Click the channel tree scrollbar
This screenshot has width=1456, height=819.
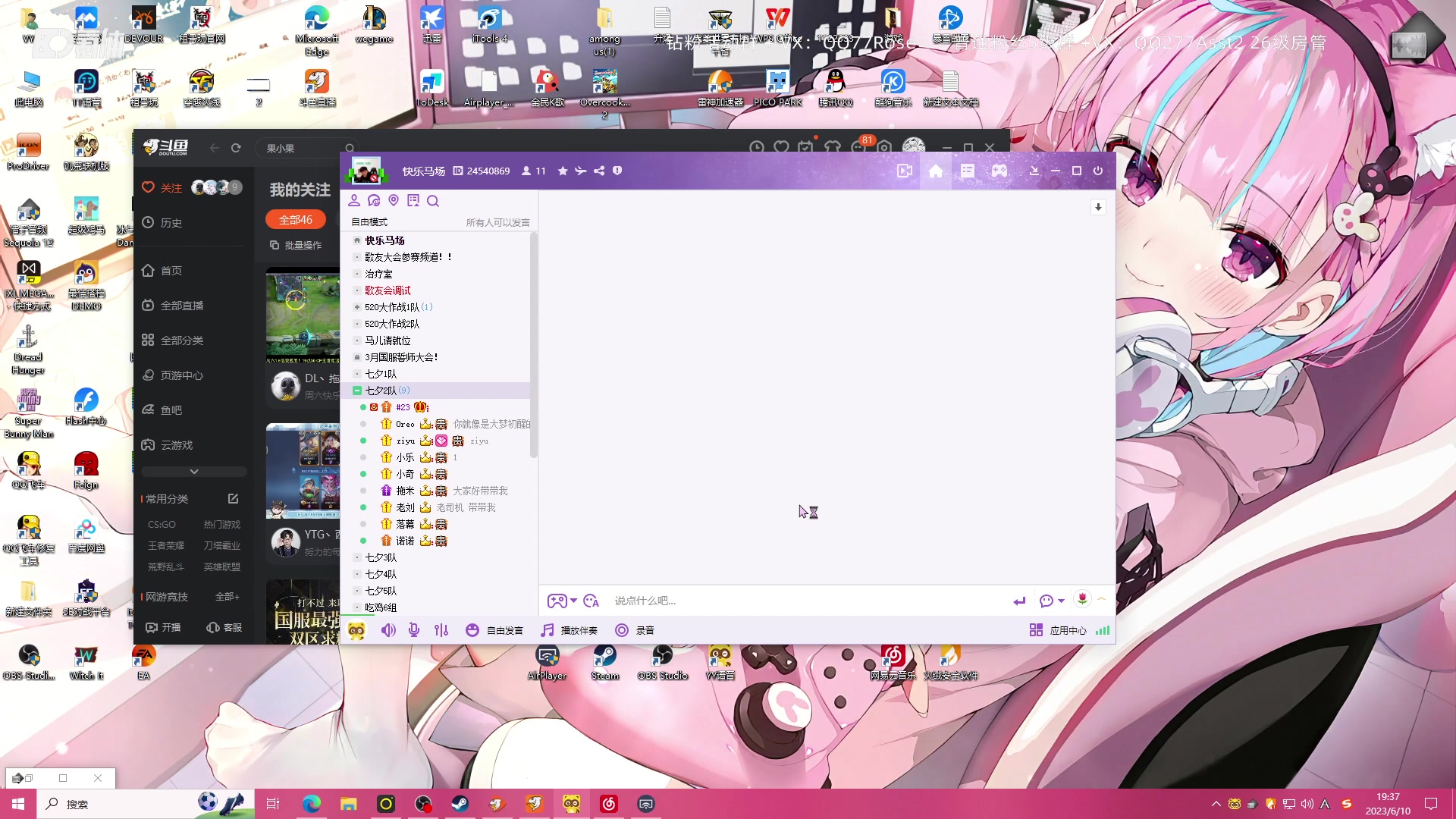(533, 345)
